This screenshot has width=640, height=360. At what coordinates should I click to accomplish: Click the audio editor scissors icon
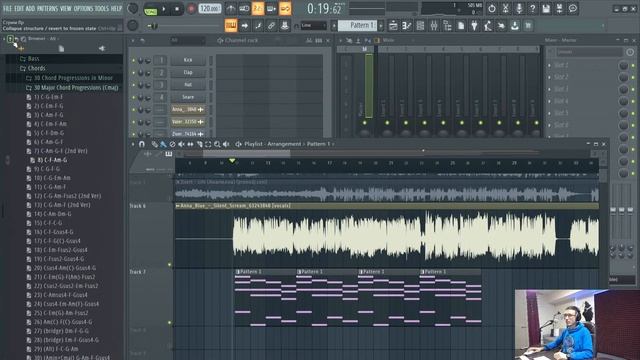[x=505, y=8]
